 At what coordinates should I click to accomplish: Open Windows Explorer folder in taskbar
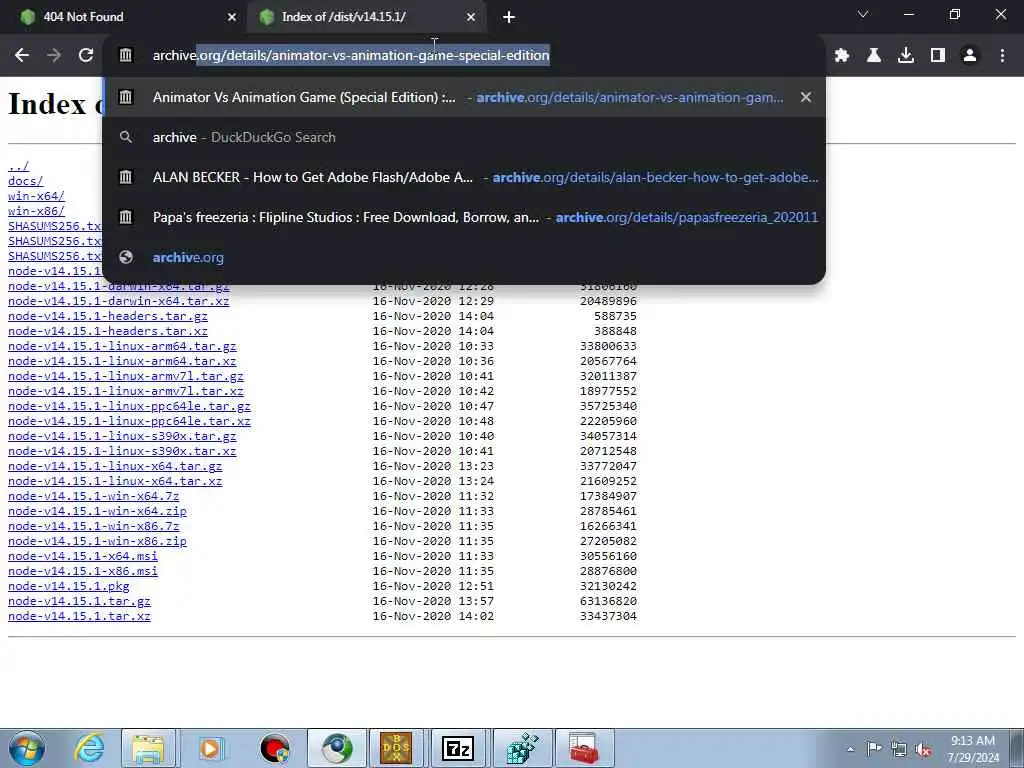tap(149, 748)
